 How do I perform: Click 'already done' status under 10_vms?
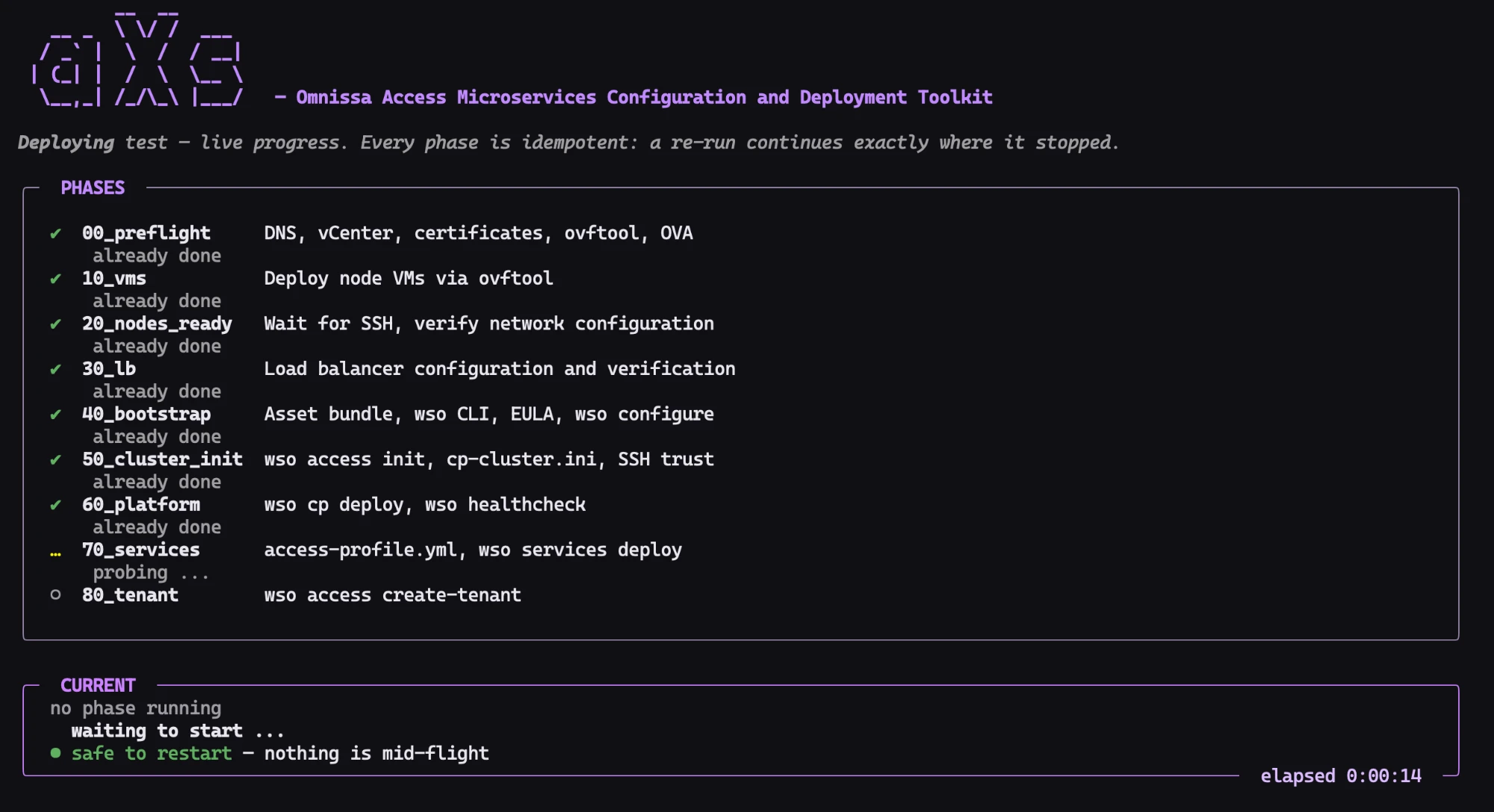[157, 301]
